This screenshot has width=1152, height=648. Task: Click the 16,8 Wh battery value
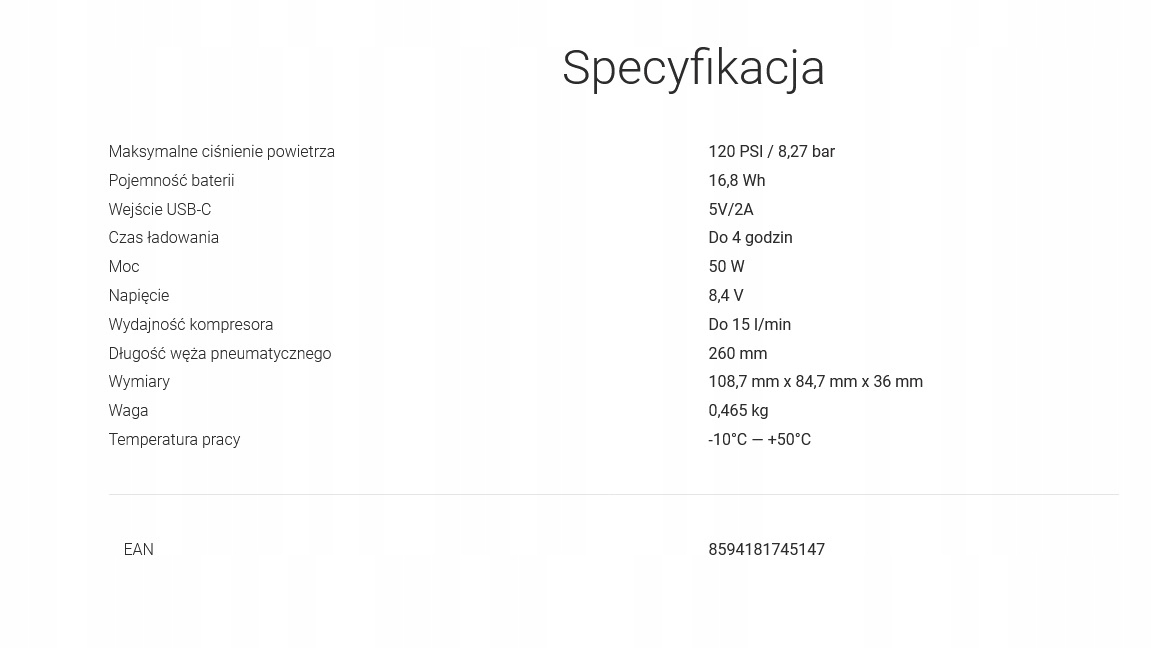point(736,181)
